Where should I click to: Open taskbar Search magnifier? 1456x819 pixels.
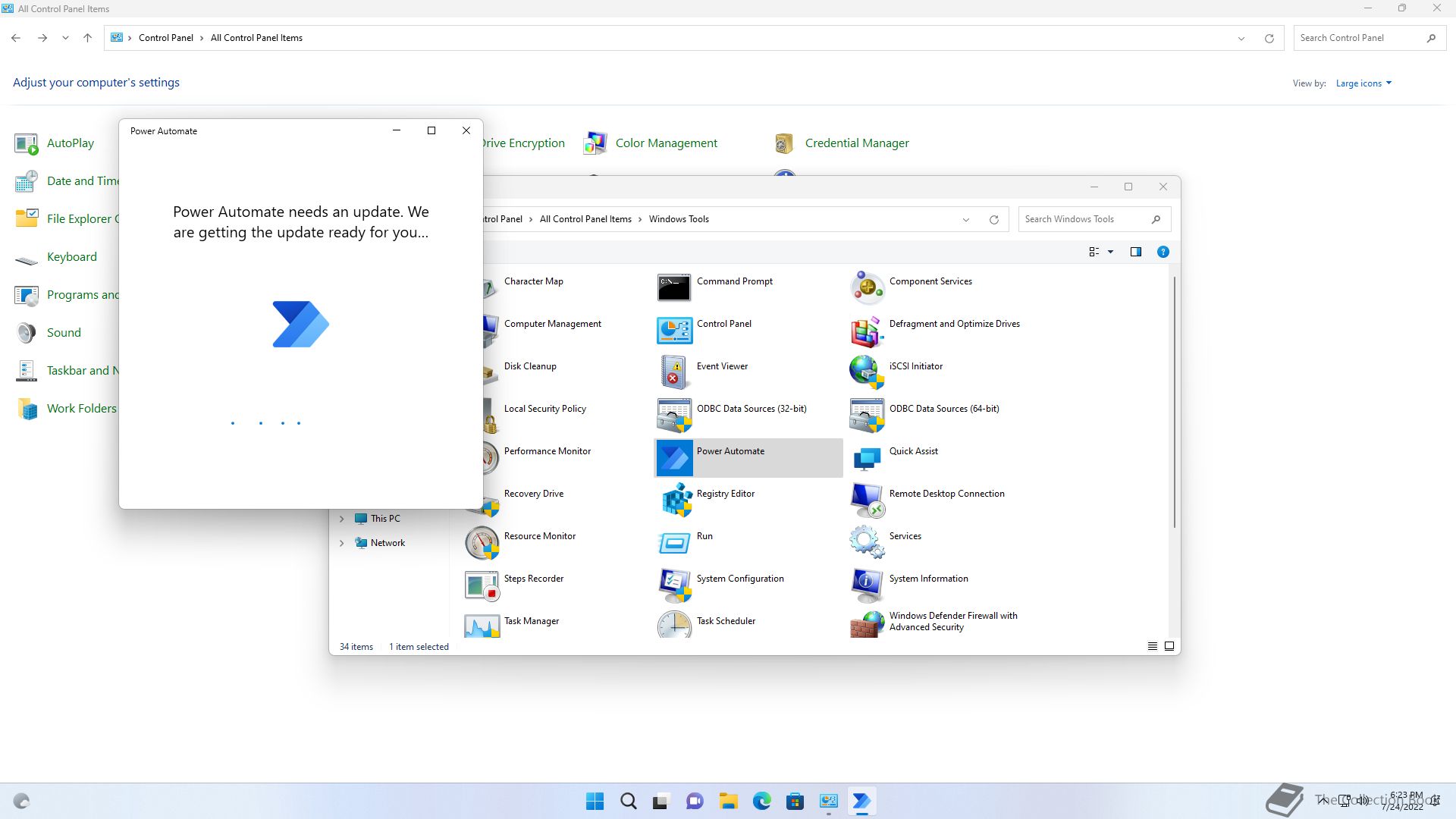click(x=628, y=801)
